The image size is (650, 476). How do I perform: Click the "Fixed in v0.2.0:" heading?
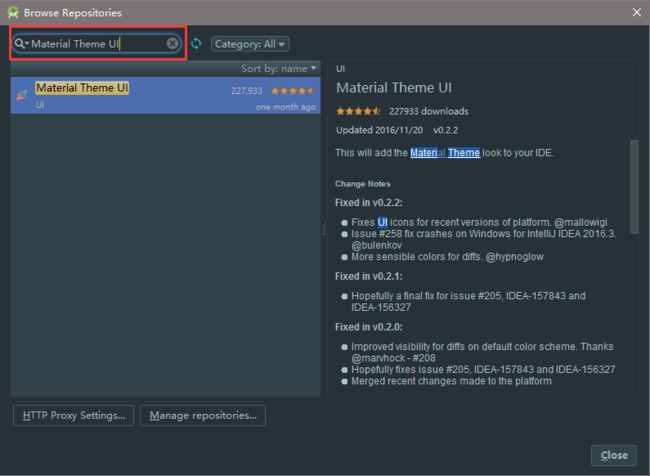(x=369, y=327)
